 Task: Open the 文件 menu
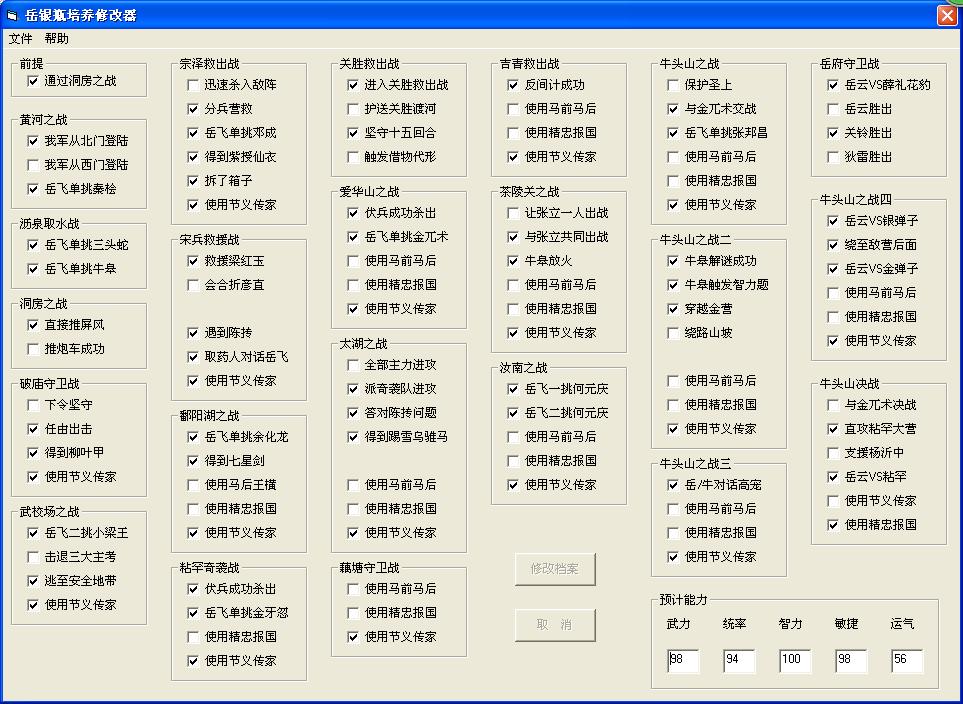[20, 38]
